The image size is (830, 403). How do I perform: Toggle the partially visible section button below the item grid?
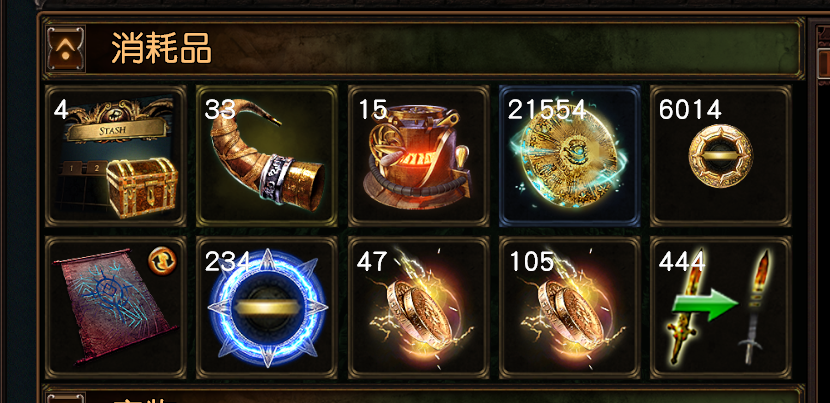click(x=66, y=398)
